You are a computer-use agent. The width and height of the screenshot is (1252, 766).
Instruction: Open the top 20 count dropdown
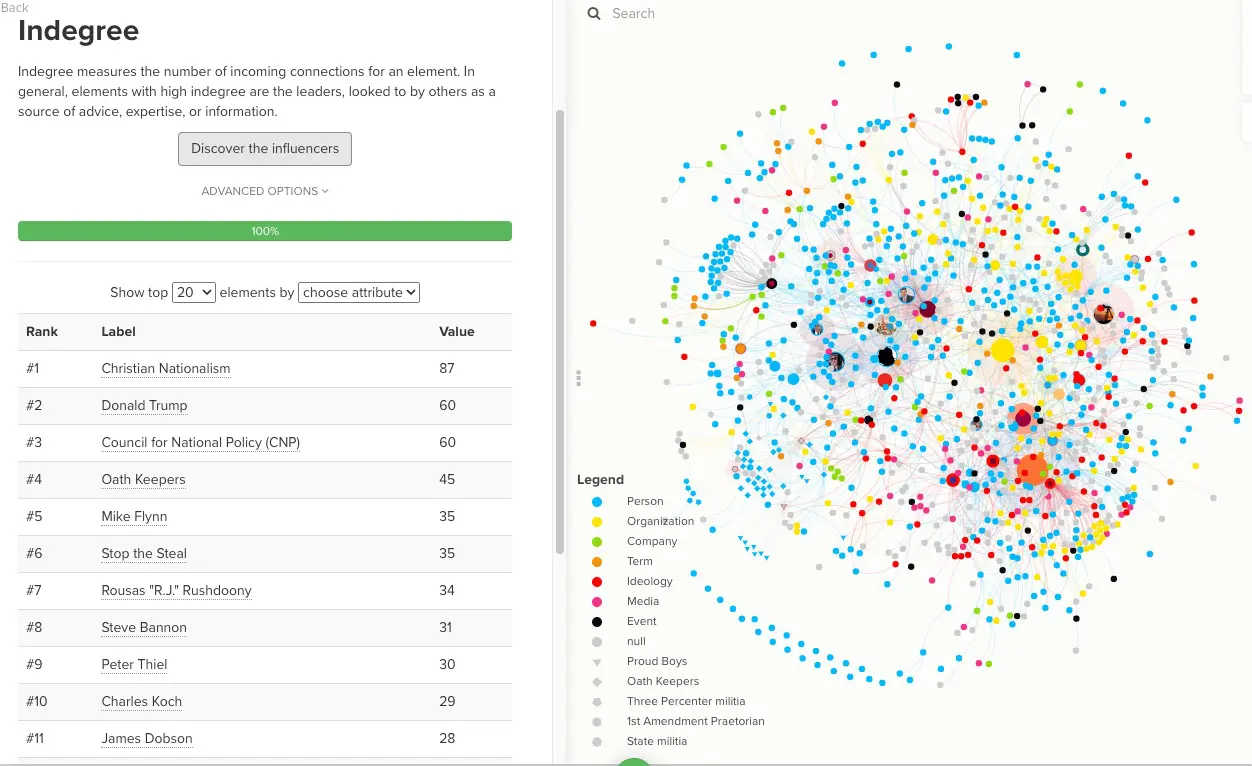pyautogui.click(x=194, y=293)
